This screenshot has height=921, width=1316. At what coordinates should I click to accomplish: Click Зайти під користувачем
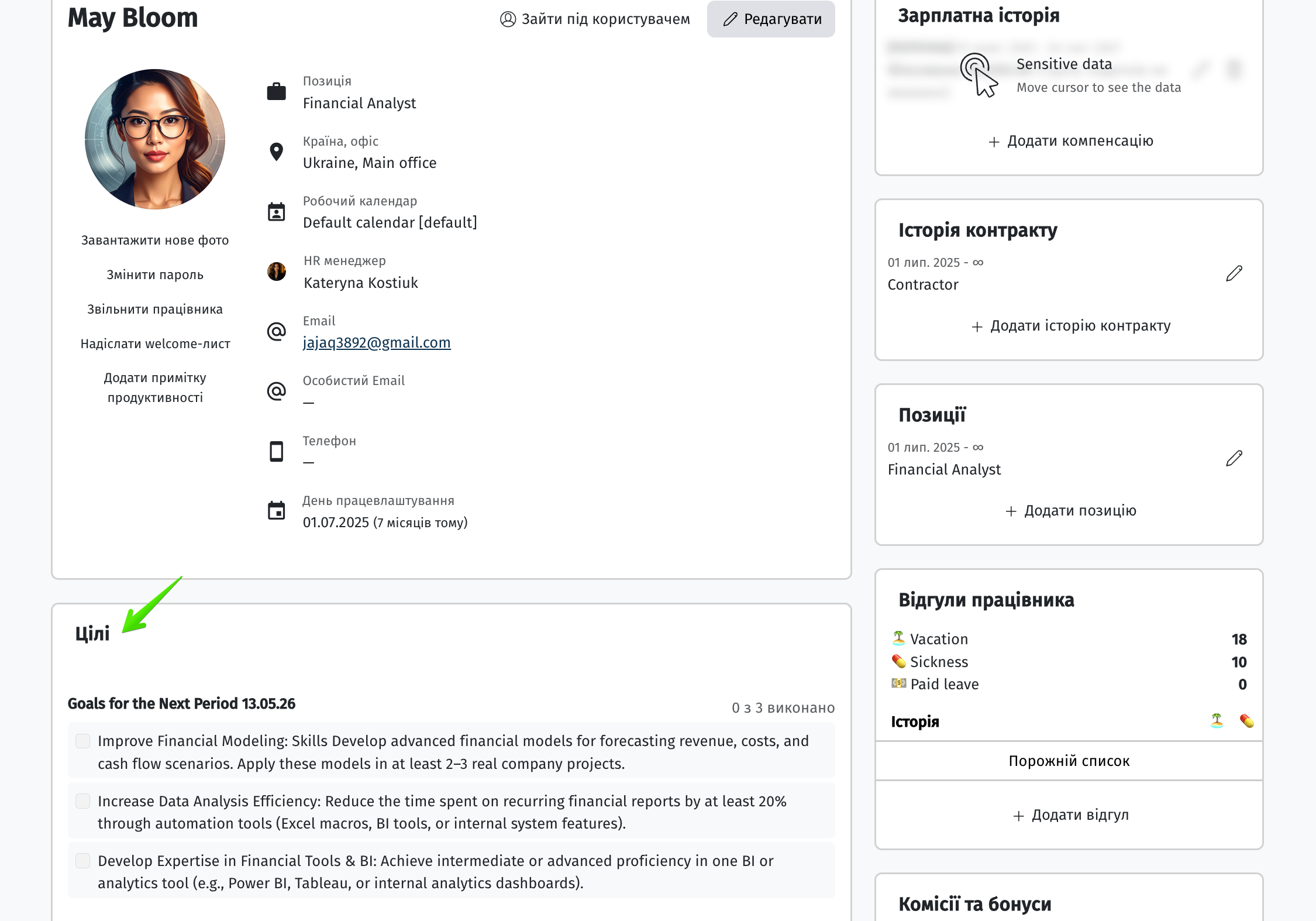[x=595, y=19]
